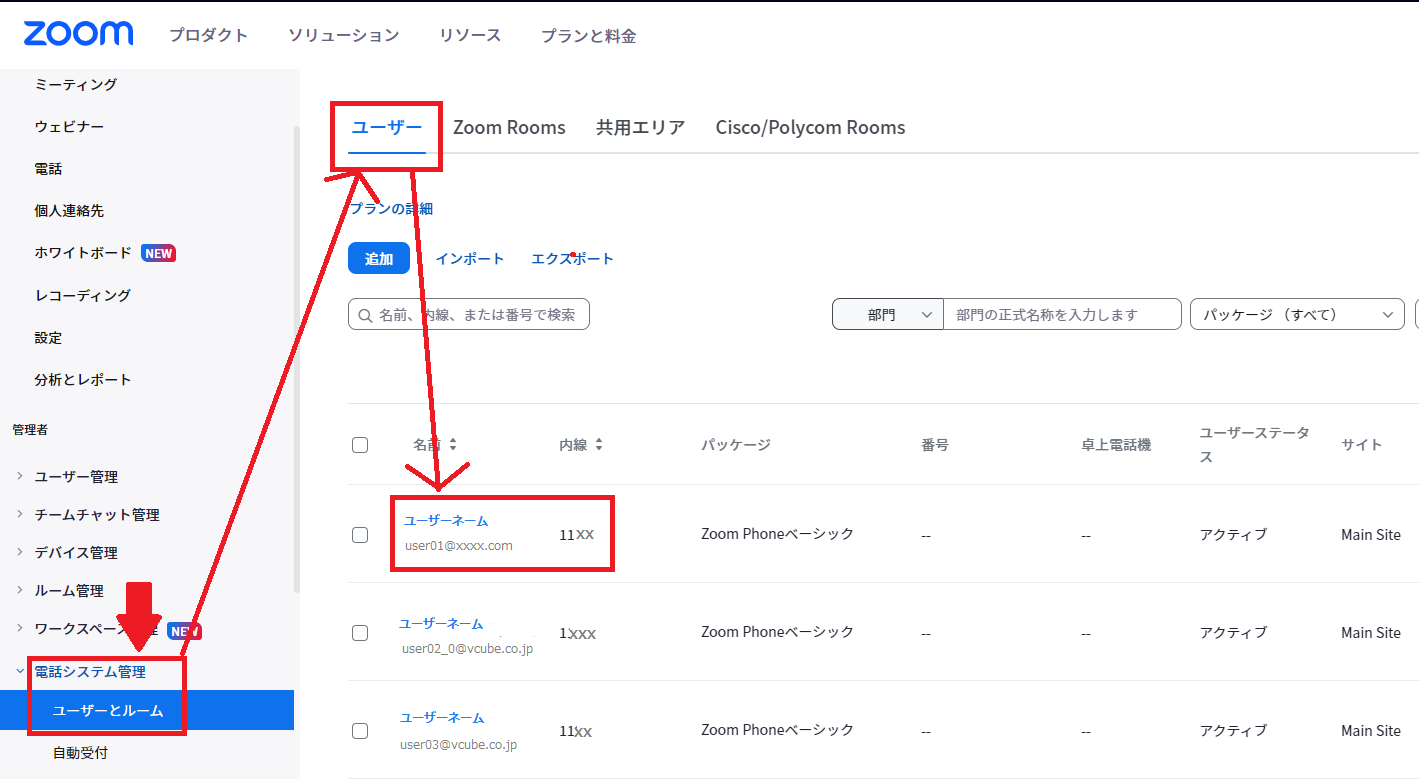1419x779 pixels.
Task: Click アクティブ status in user02_0 row
Action: tap(1233, 633)
